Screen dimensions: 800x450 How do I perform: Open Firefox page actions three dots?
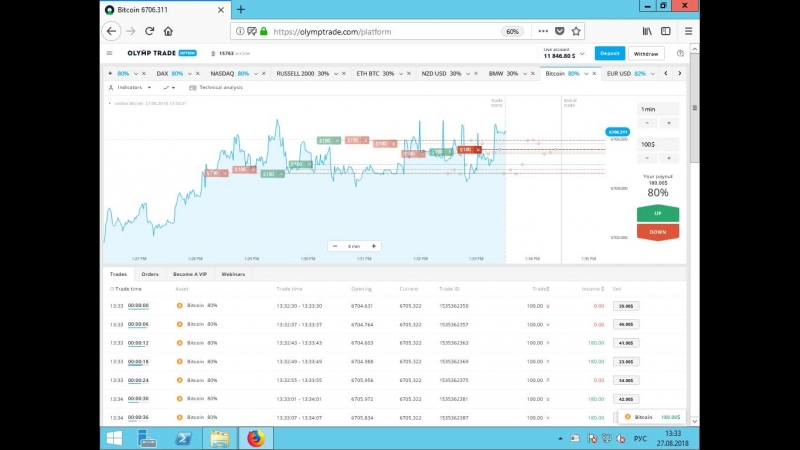click(x=543, y=31)
